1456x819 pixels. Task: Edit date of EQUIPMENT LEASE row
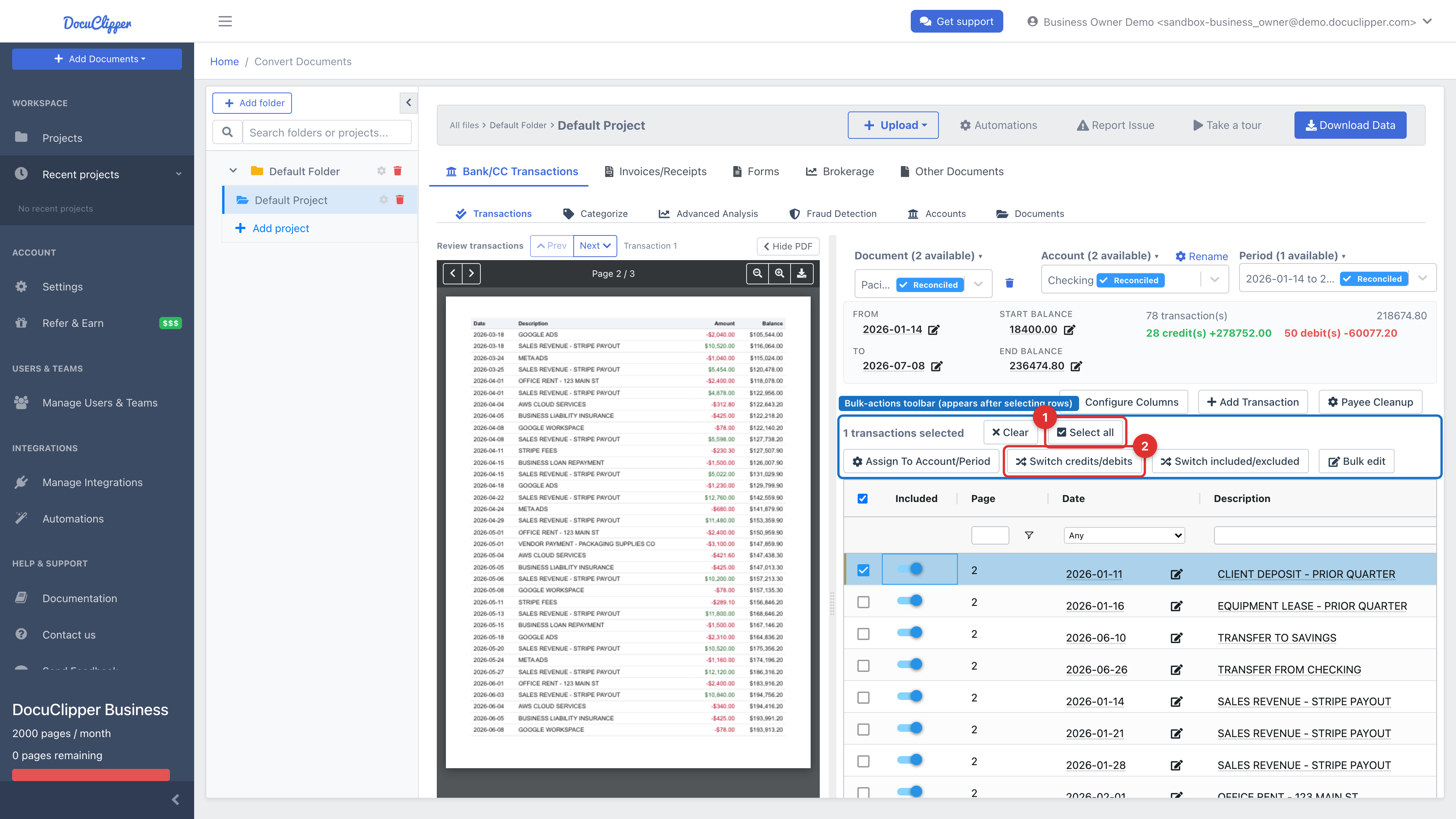coord(1176,606)
